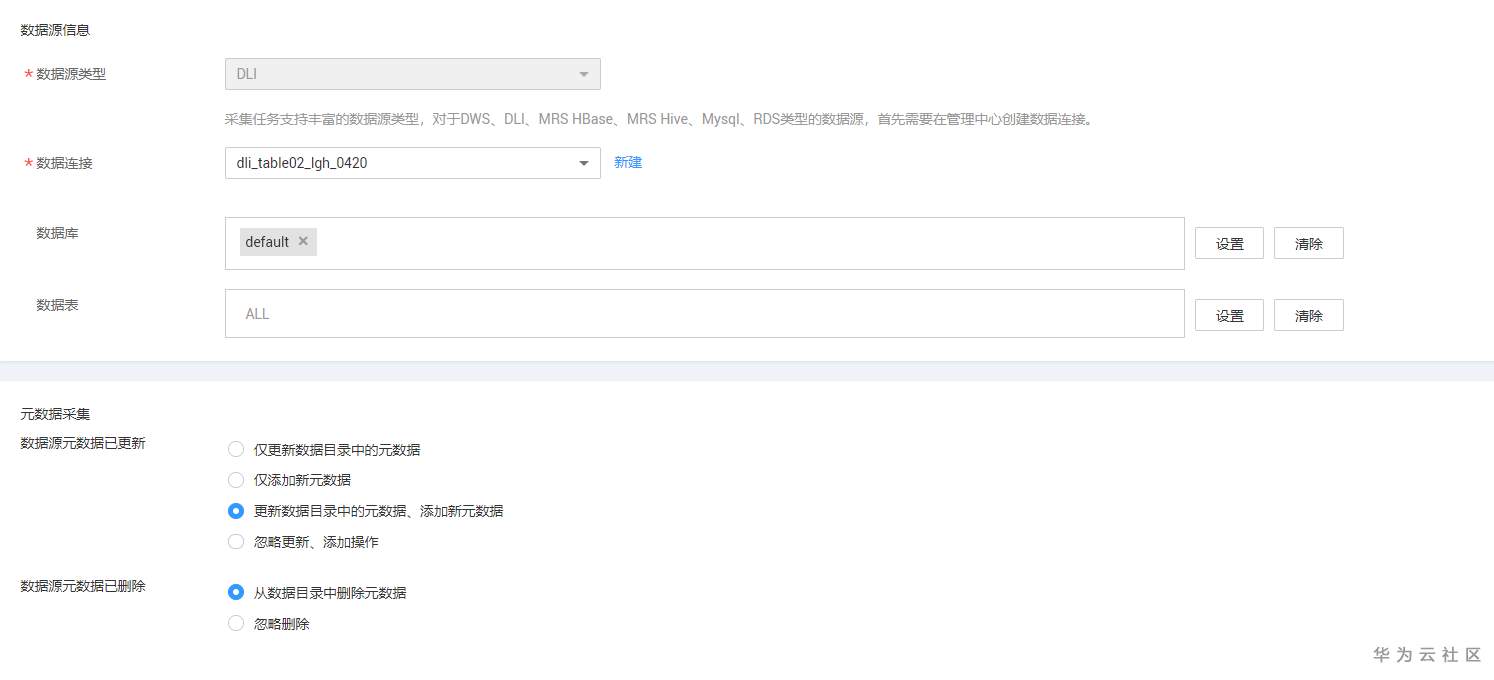Click the 新建 link
The image size is (1494, 680).
pos(628,162)
